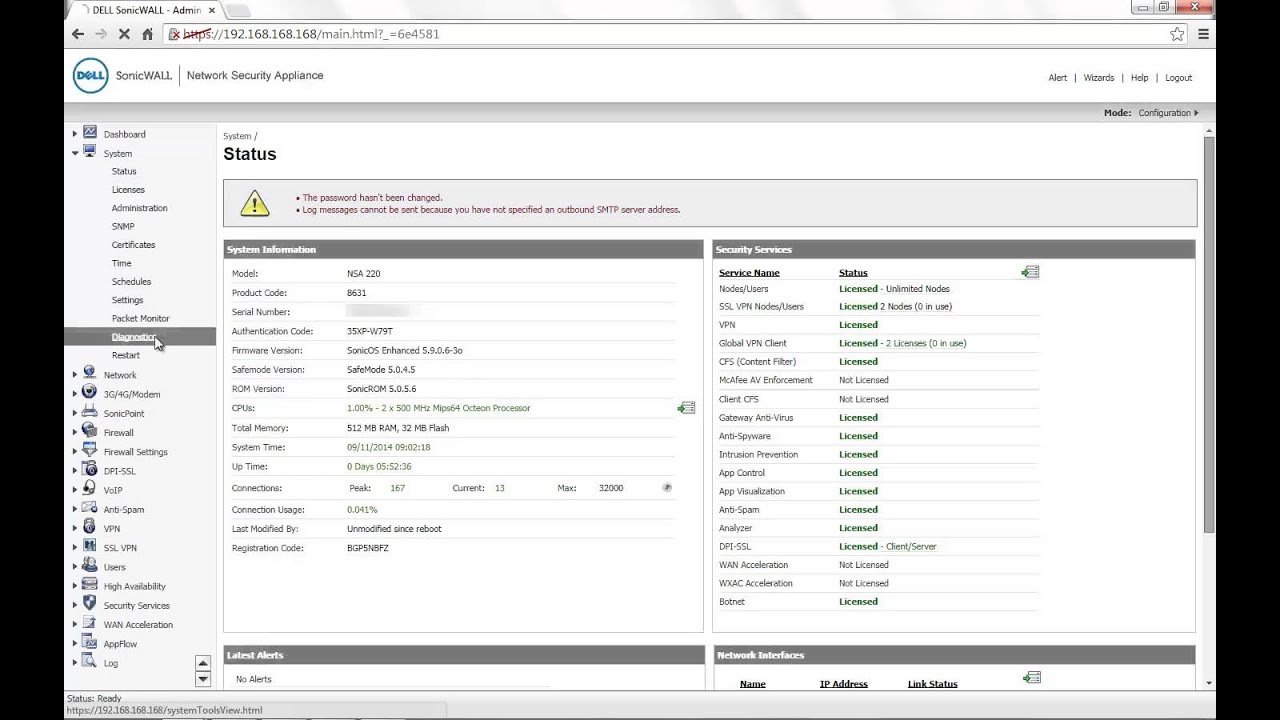1280x720 pixels.
Task: Click the Firewall sidebar icon
Action: point(89,432)
